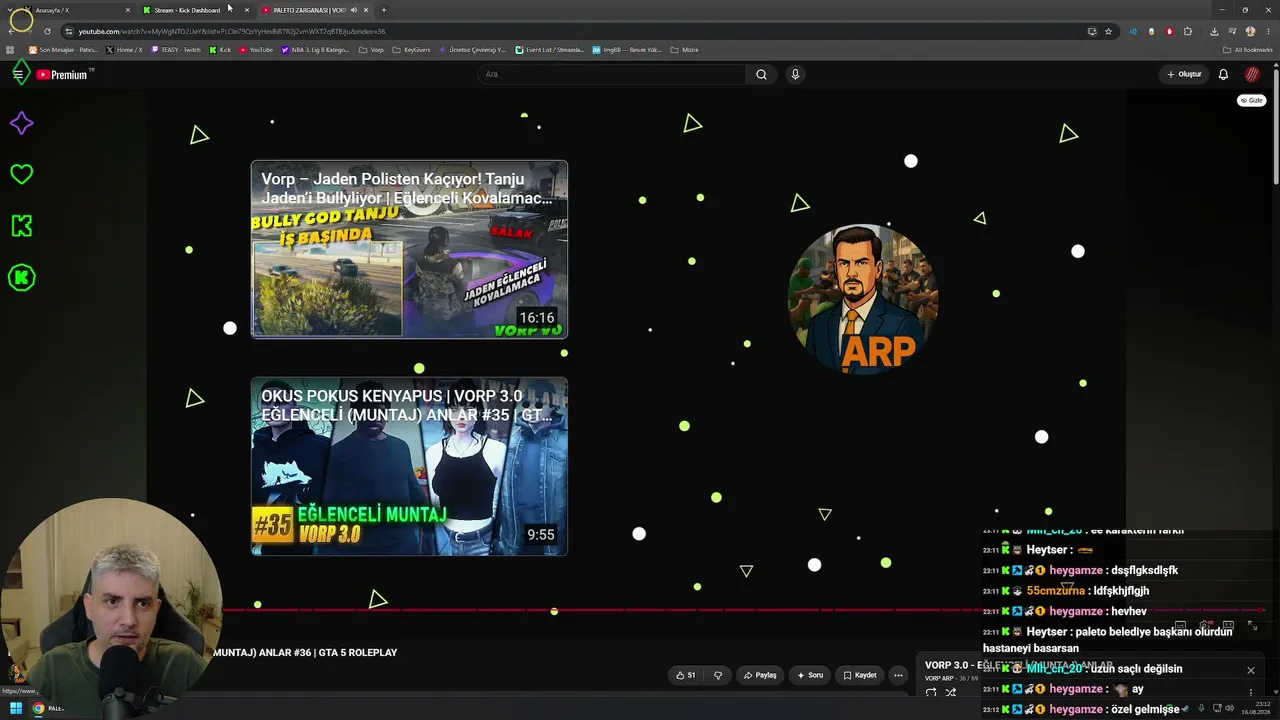The width and height of the screenshot is (1280, 720).
Task: Open the system tray clock showing 23:12
Action: point(1257,708)
